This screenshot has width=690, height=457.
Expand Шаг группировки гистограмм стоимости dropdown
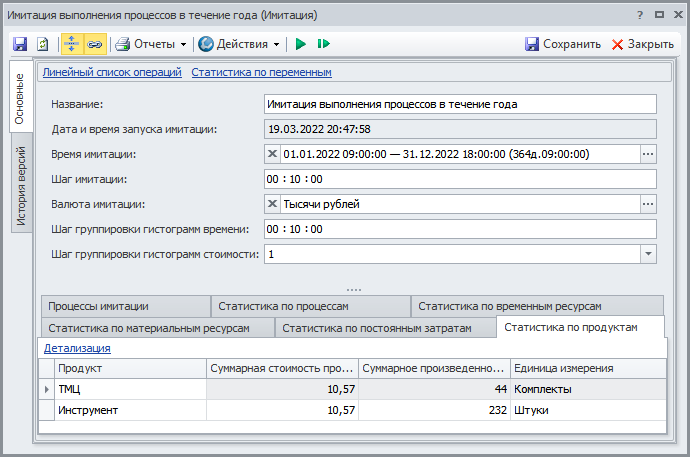click(647, 254)
